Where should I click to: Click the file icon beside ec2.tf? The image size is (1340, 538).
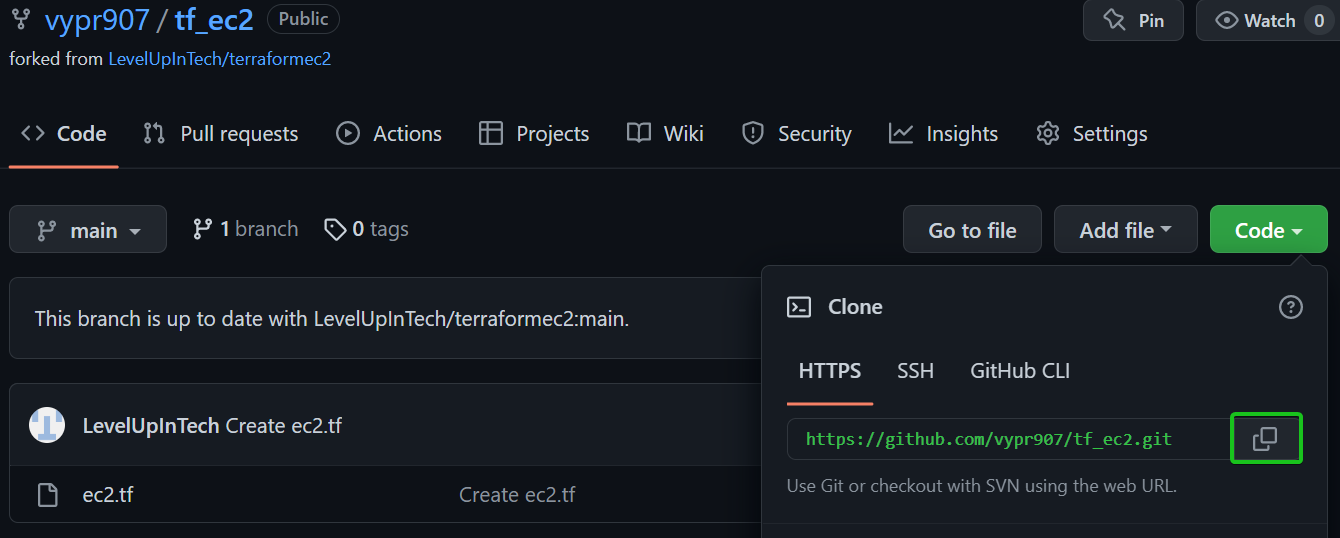pyautogui.click(x=47, y=494)
